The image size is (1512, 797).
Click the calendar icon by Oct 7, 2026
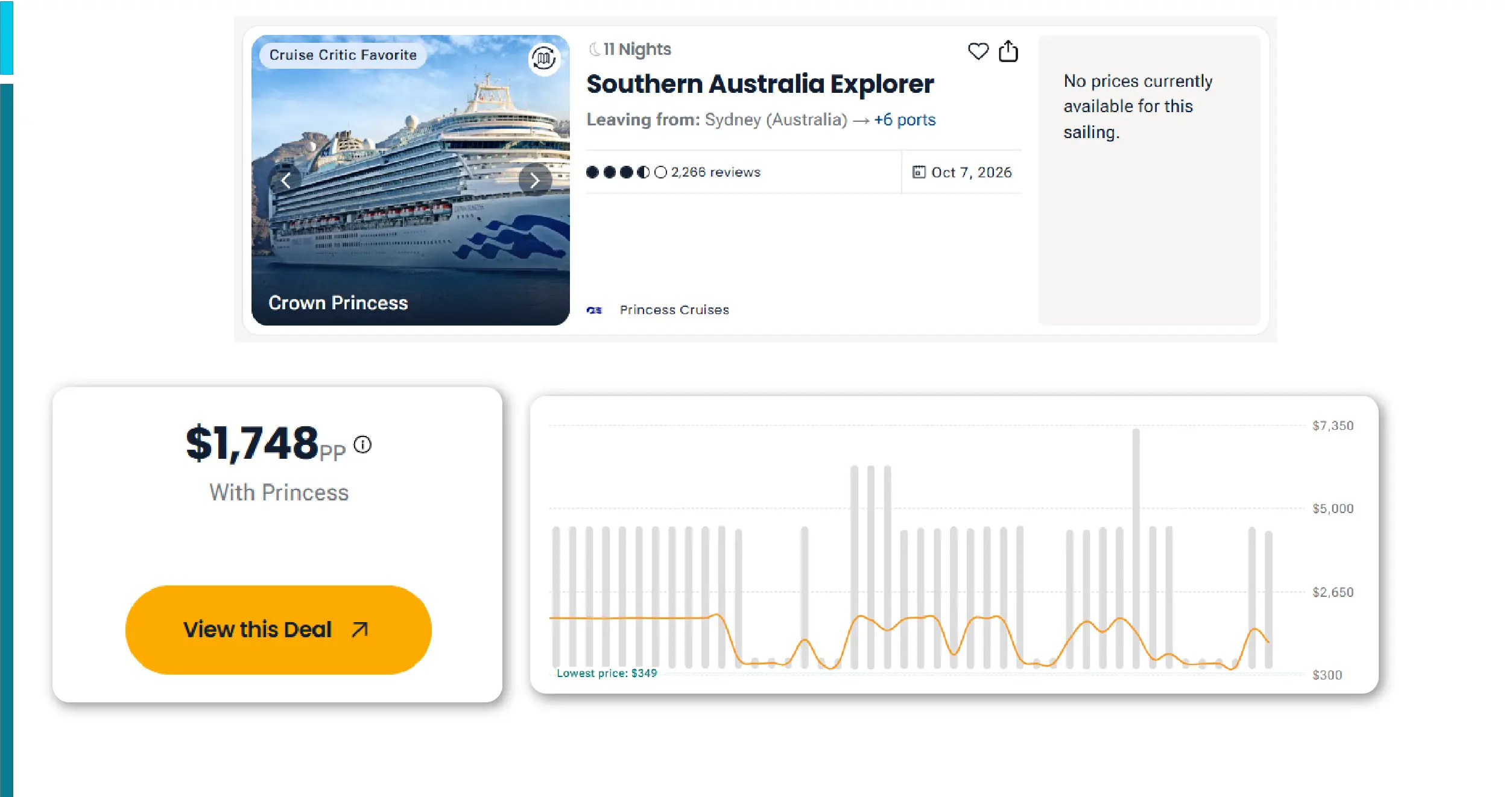click(x=918, y=172)
